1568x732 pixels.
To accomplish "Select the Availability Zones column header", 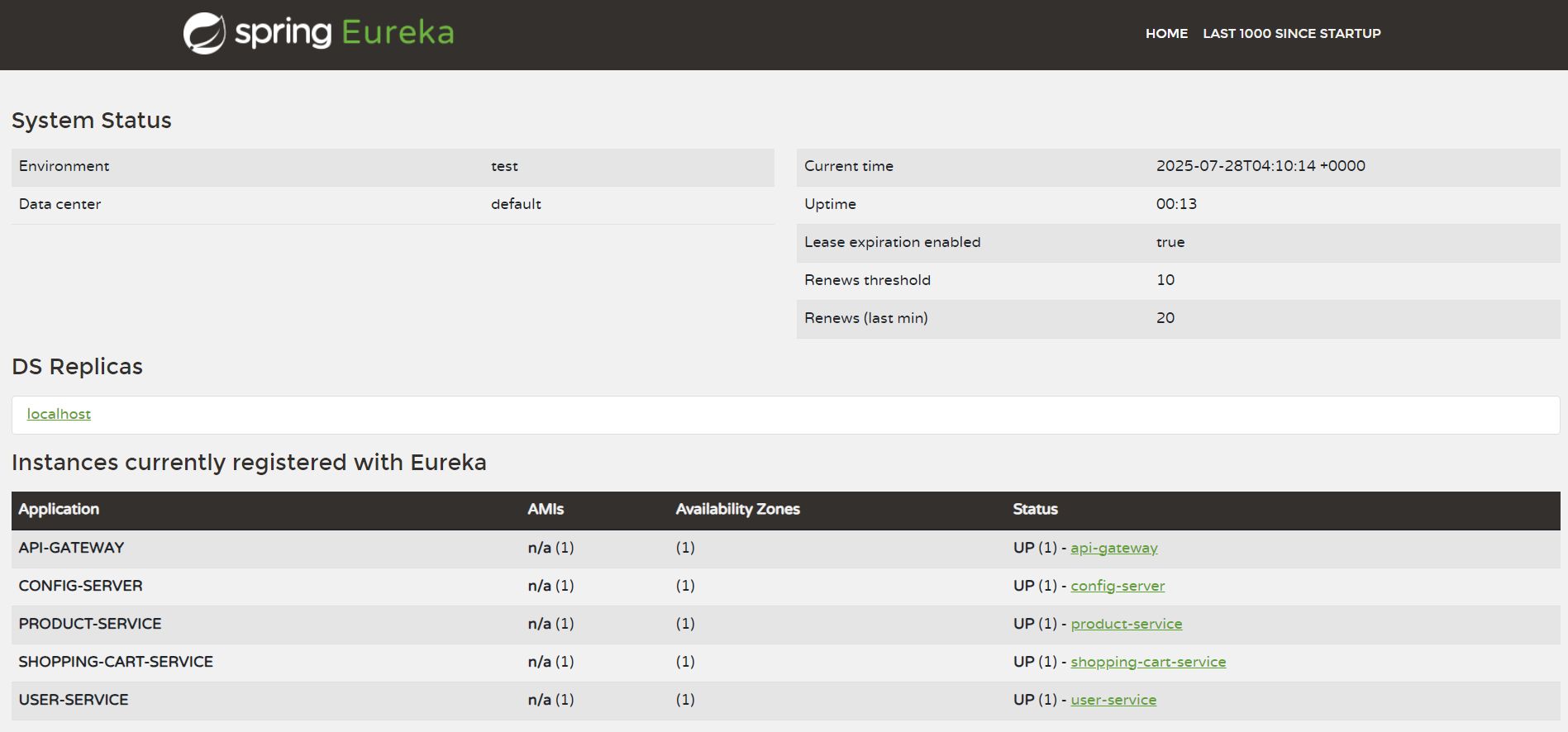I will 737,510.
